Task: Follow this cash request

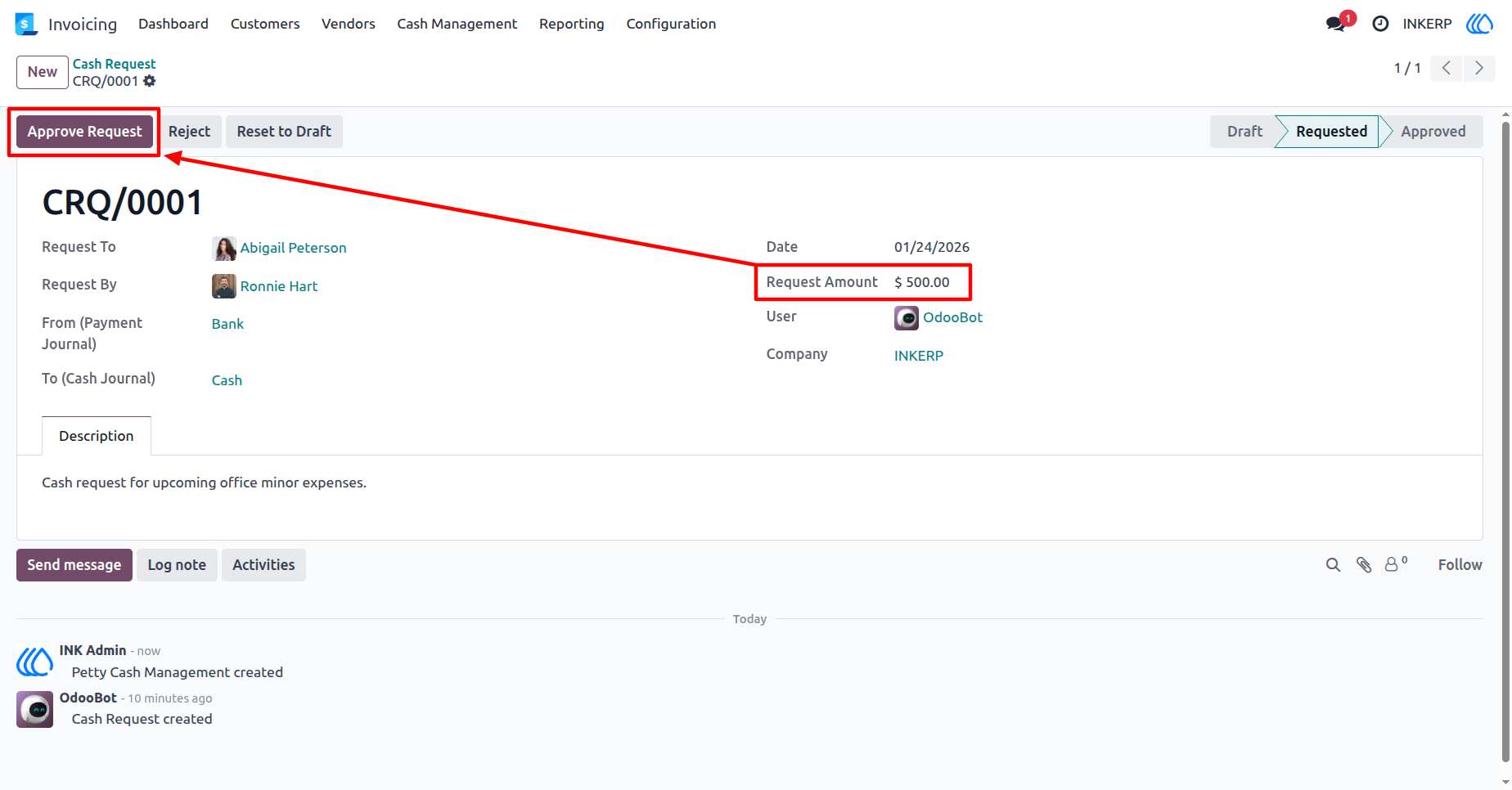Action: pos(1460,565)
